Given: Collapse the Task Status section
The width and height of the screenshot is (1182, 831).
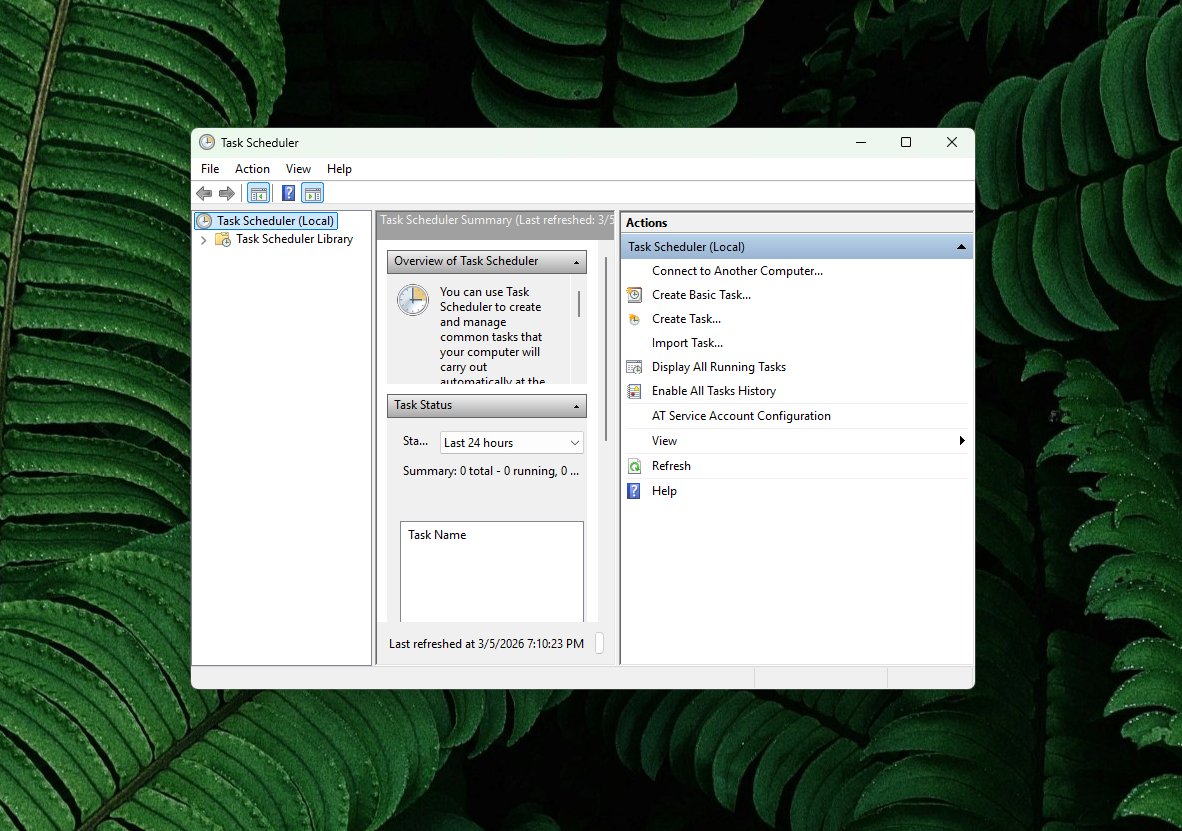Looking at the screenshot, I should [x=576, y=406].
